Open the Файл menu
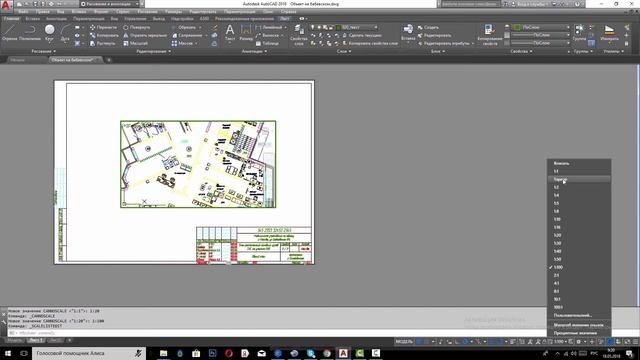This screenshot has height=360, width=640. pyautogui.click(x=23, y=12)
